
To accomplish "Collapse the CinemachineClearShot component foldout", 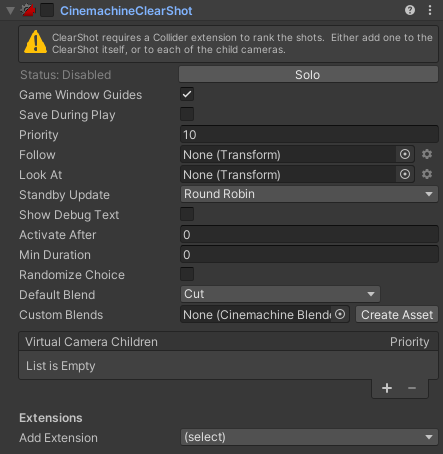I will 10,11.
